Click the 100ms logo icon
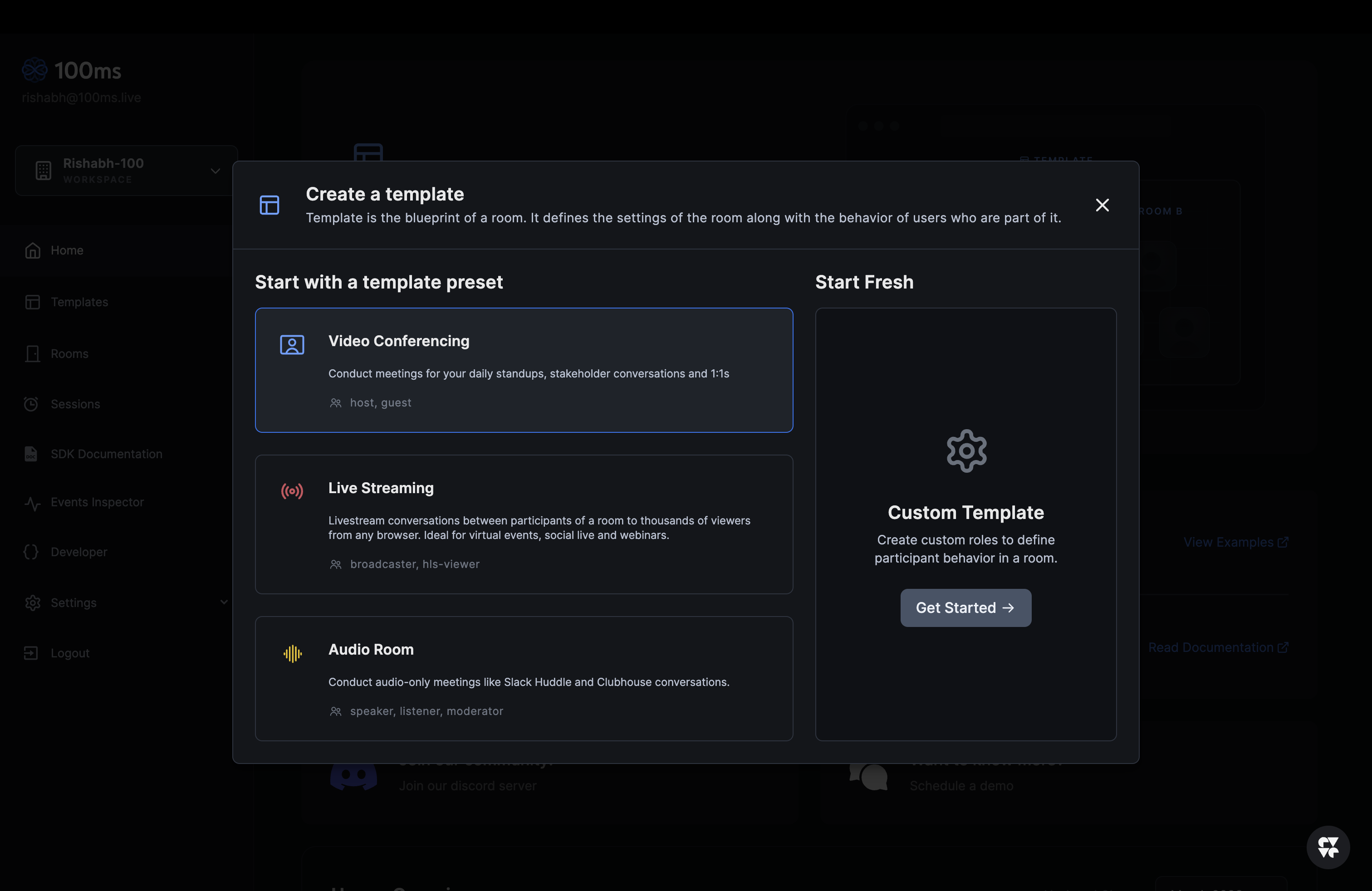Screen dimensions: 1372x891 pyautogui.click(x=34, y=70)
